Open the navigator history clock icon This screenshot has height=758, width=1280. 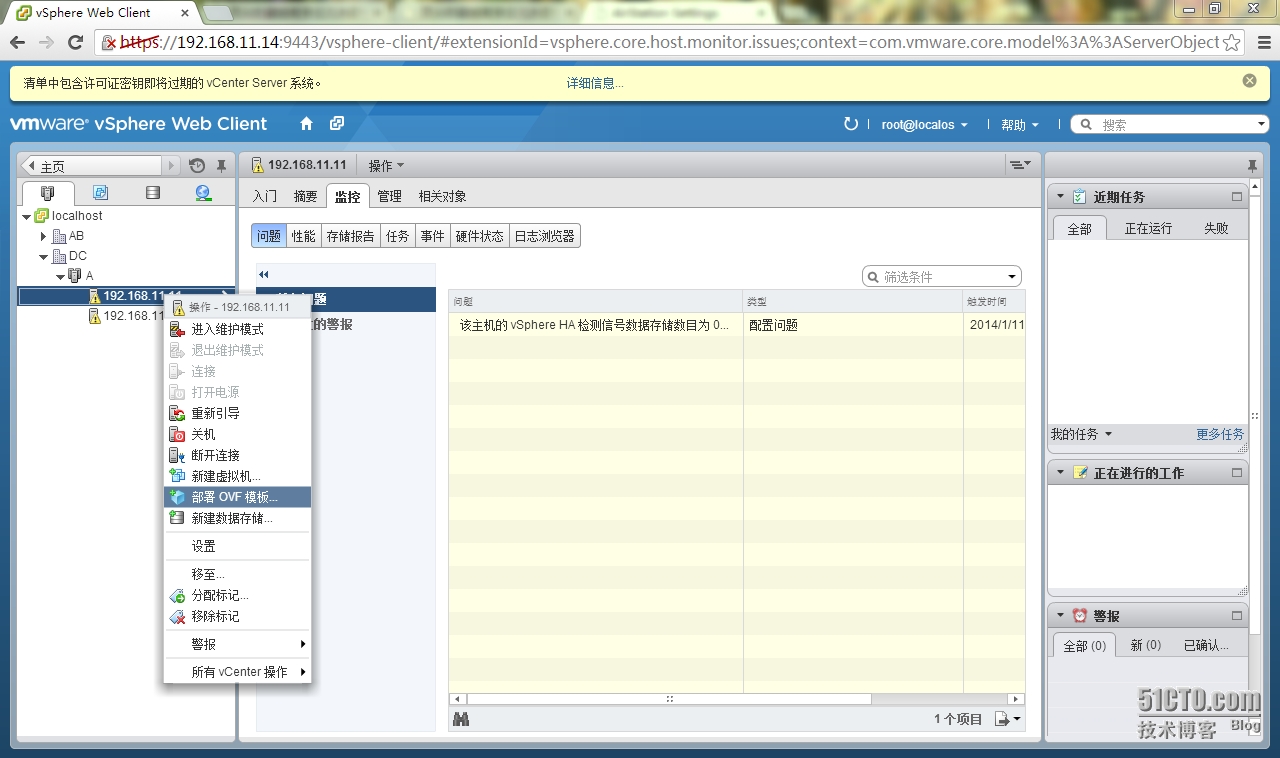point(197,166)
